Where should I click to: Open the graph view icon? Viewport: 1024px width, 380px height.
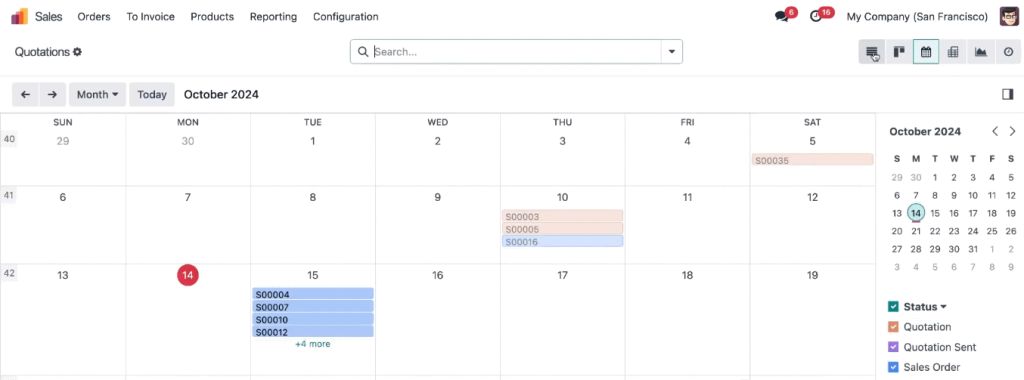click(980, 52)
